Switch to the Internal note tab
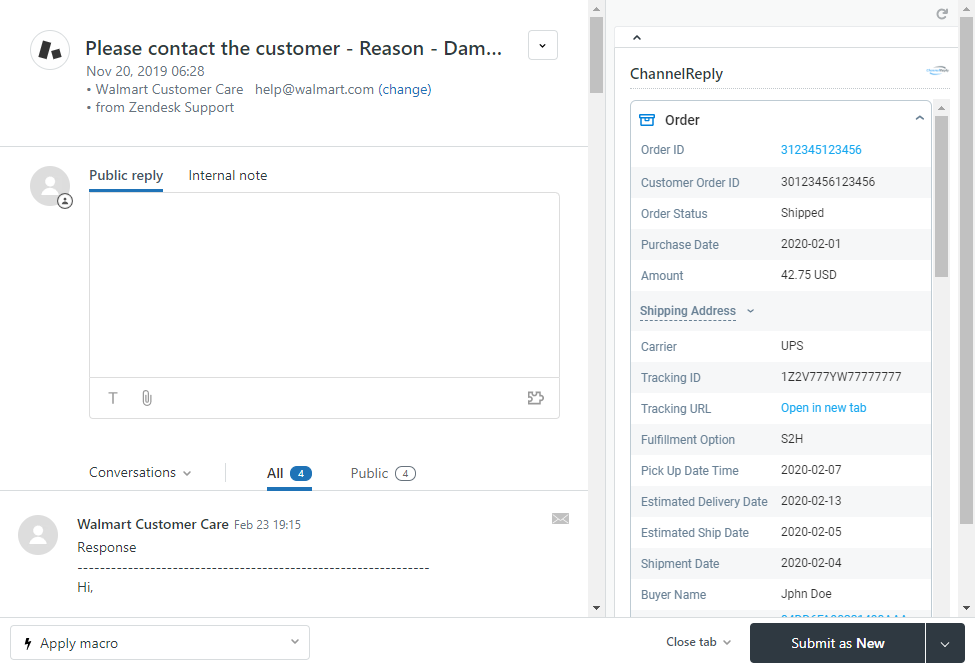Image resolution: width=975 pixels, height=667 pixels. [228, 176]
